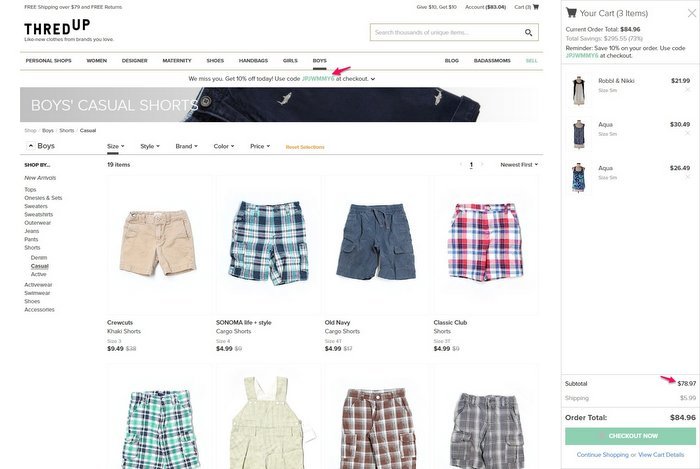Select Denim shorts subcategory
700x469 pixels.
click(39, 258)
